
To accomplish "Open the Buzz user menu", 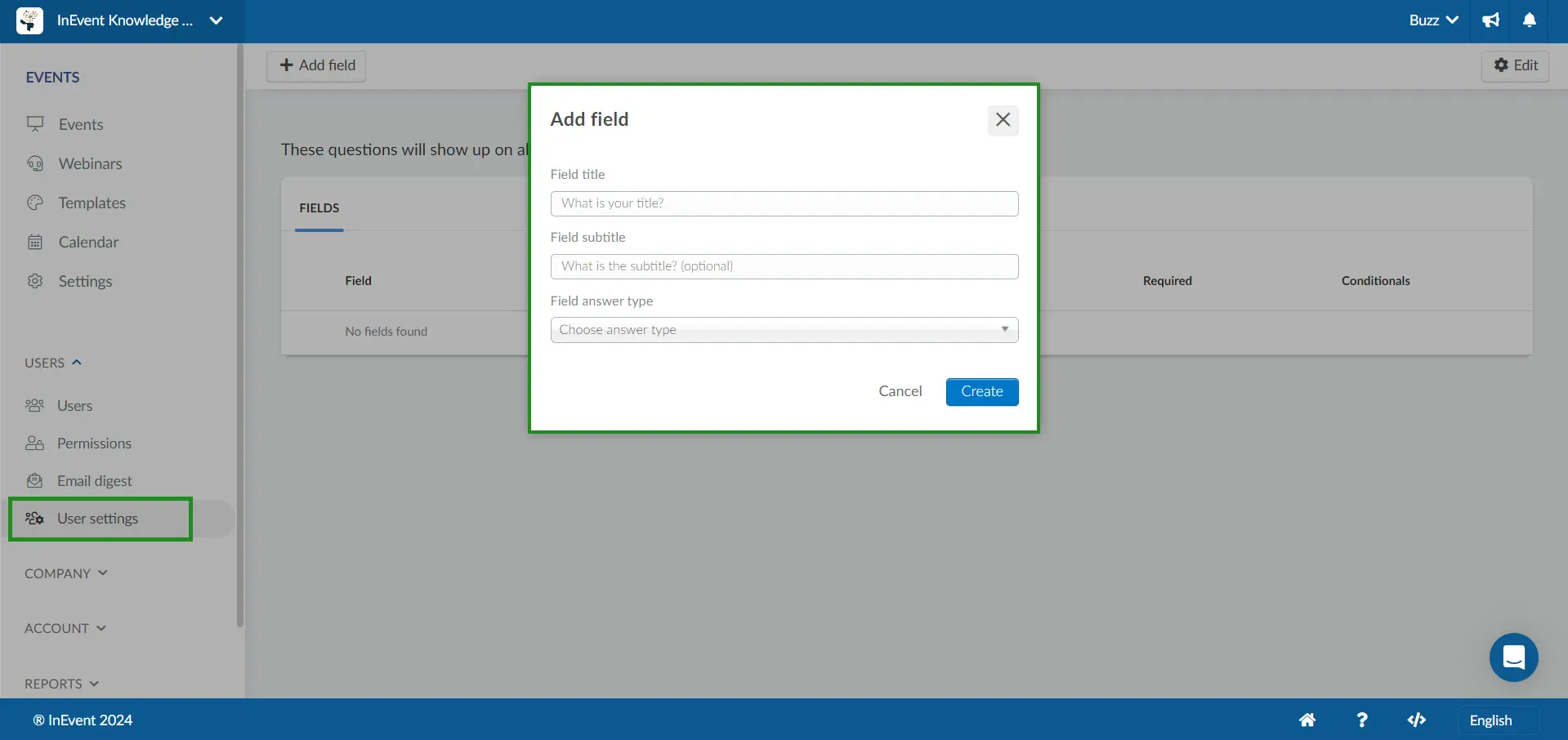I will click(x=1433, y=20).
